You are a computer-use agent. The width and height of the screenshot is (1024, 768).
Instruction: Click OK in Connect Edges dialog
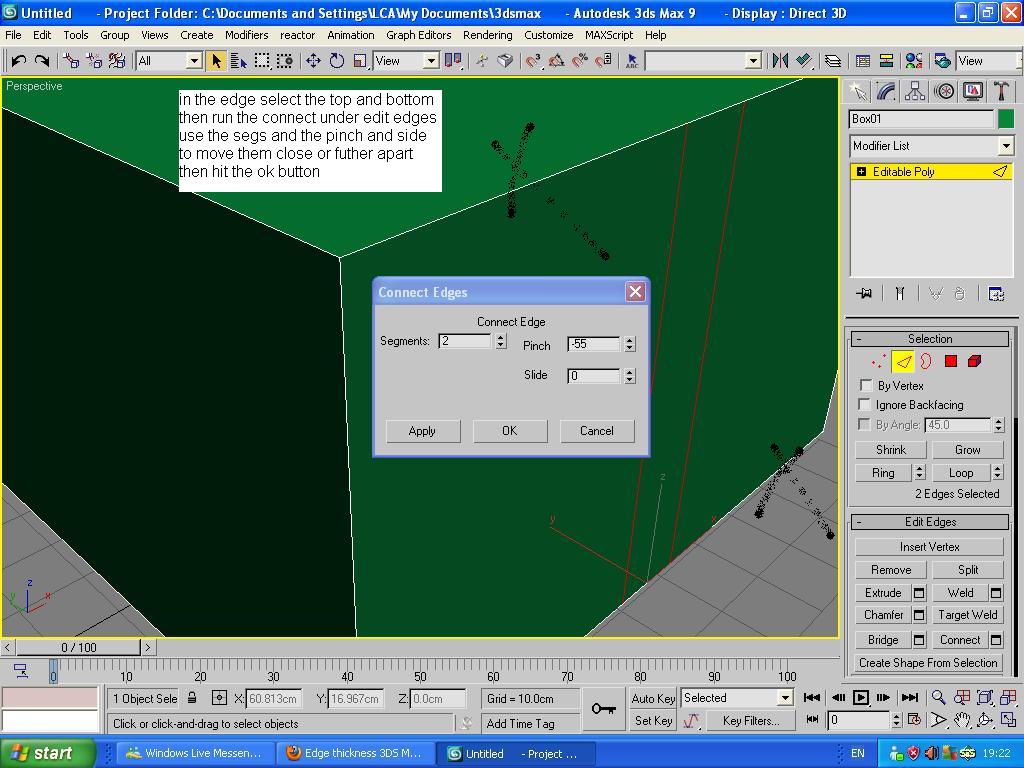click(509, 431)
